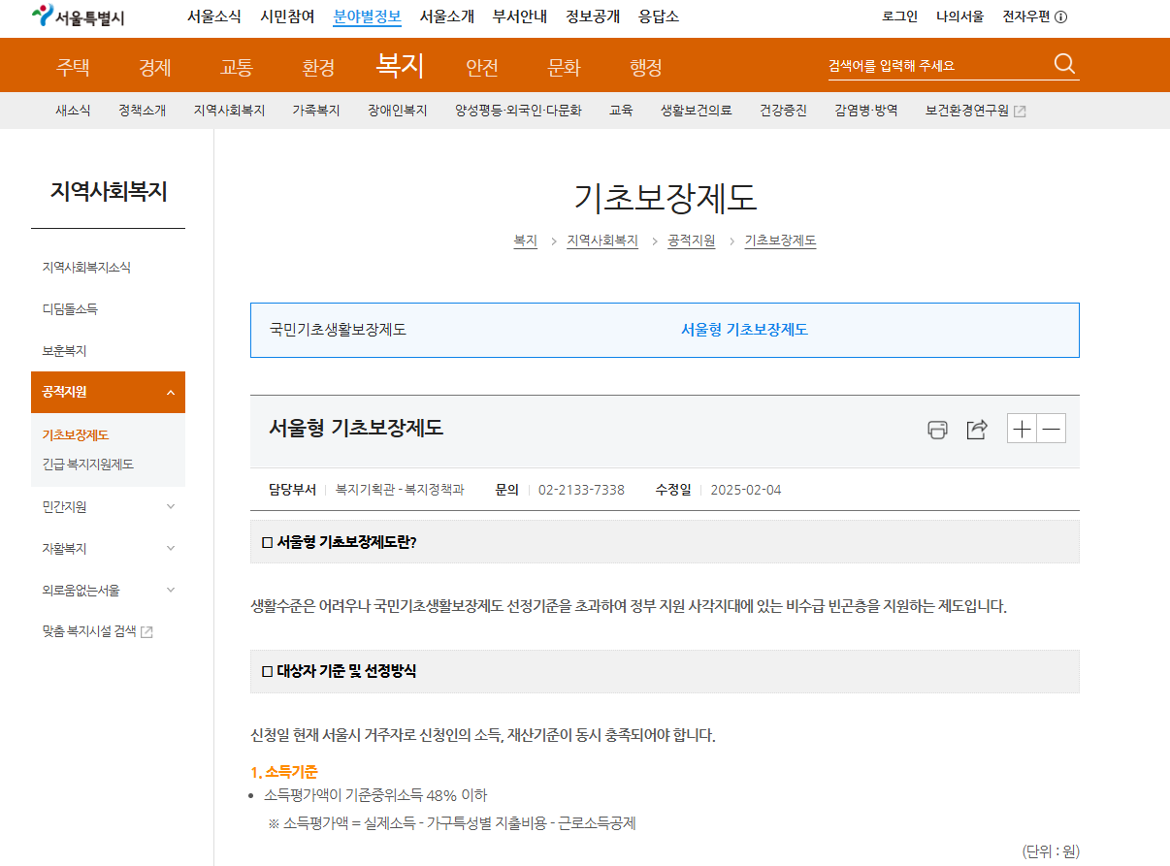Click the Seoul city logo
The image size is (1170, 866).
coord(78,17)
